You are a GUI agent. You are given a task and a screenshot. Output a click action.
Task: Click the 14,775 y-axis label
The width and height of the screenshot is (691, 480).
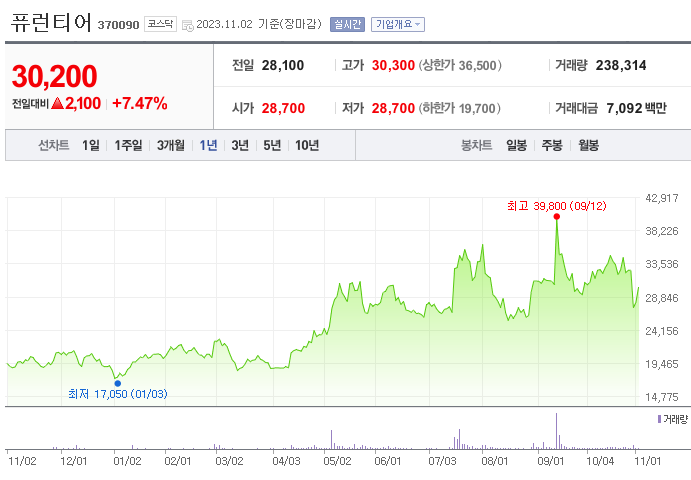[x=662, y=397]
